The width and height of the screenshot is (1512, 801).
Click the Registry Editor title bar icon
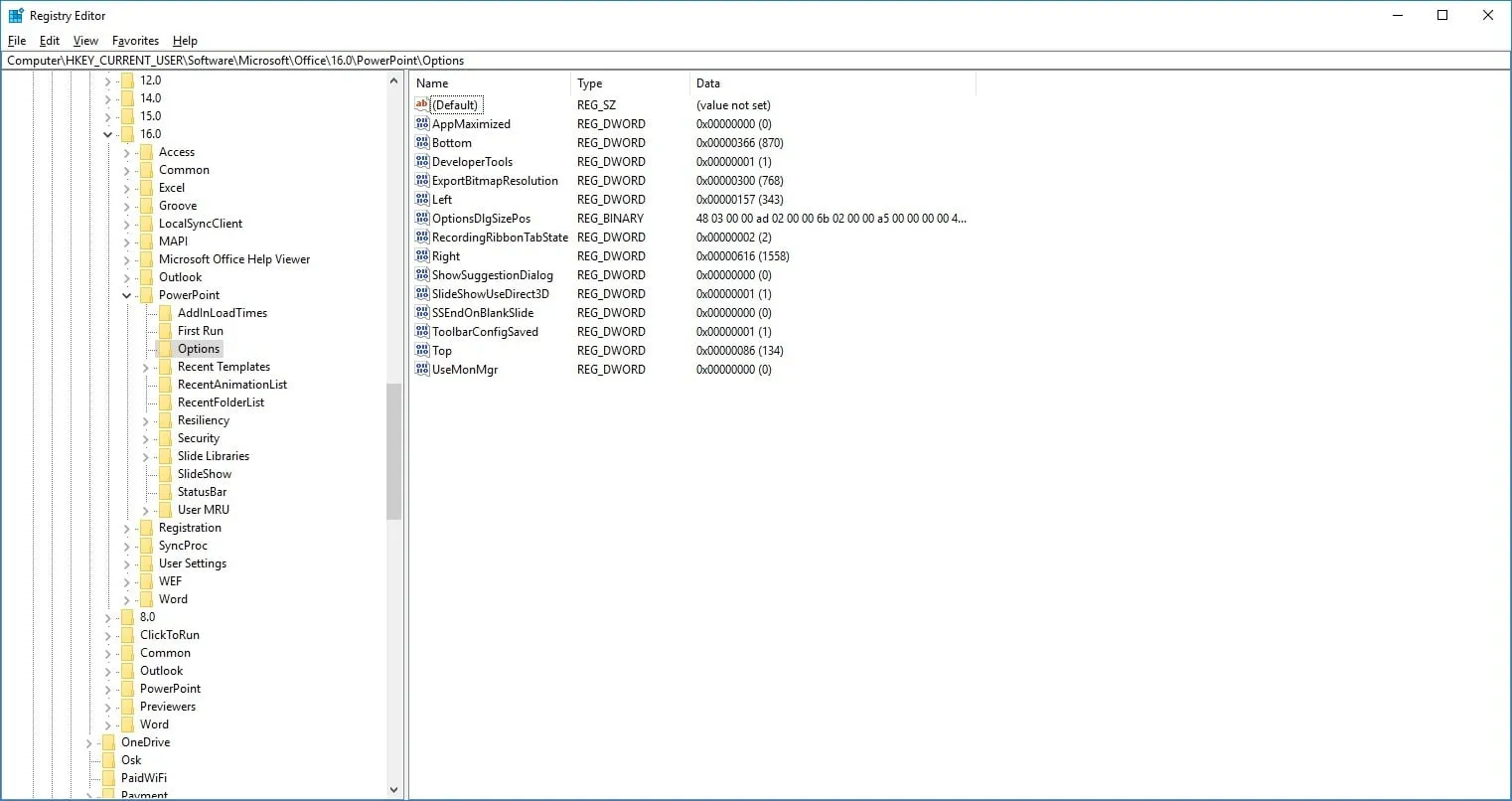pos(16,16)
